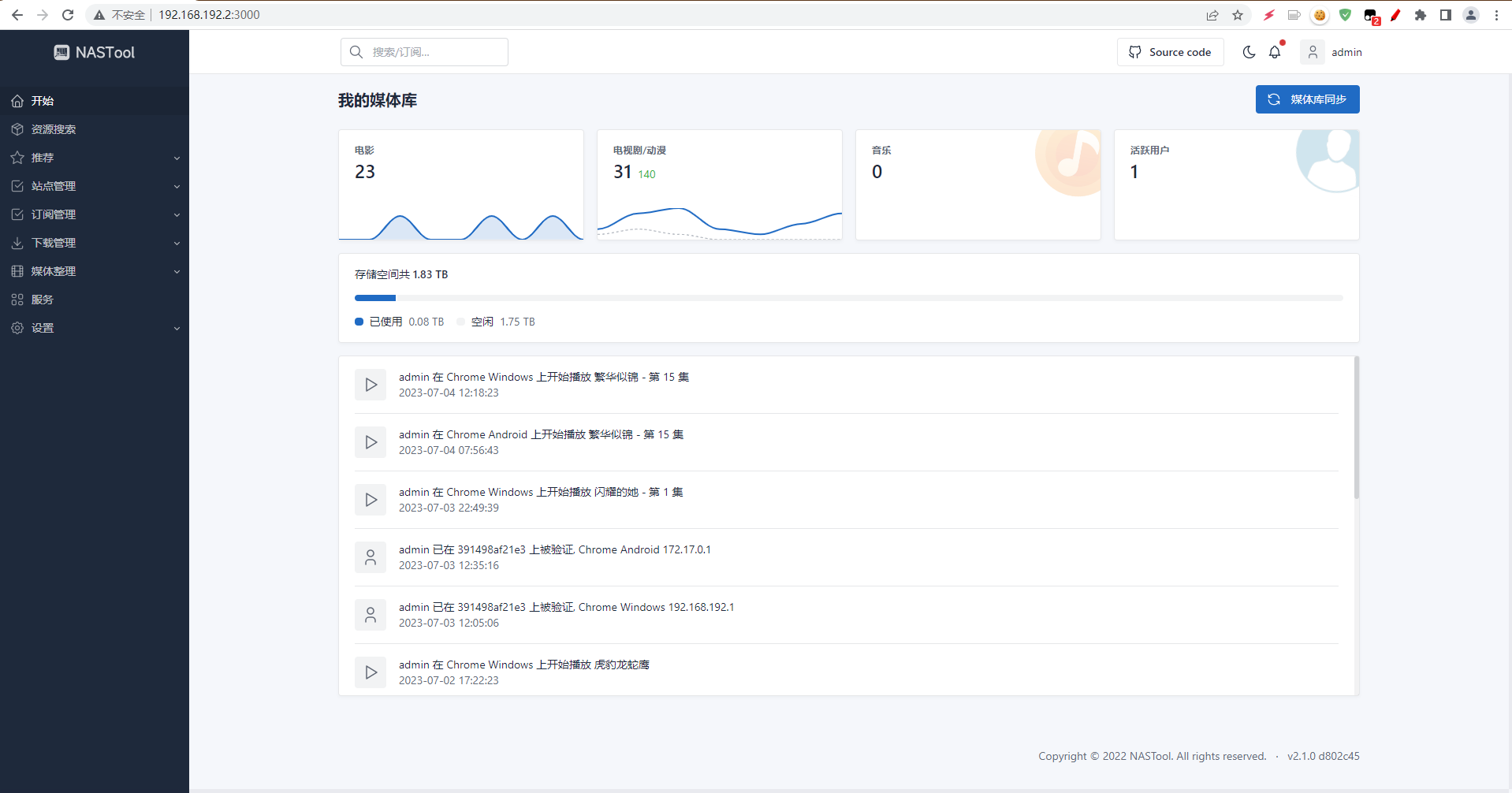The image size is (1512, 793).
Task: Click user icon for 172.17.0.1 login entry
Action: pos(371,557)
